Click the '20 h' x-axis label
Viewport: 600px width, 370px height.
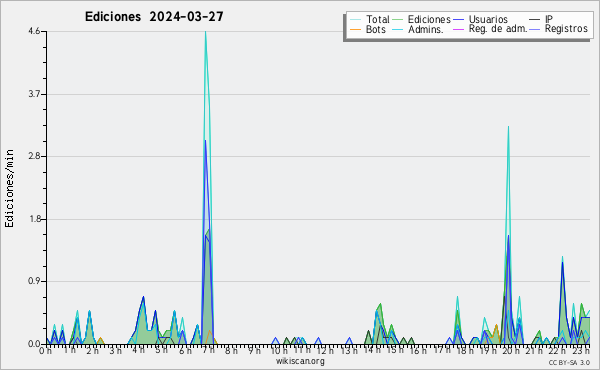coord(512,350)
